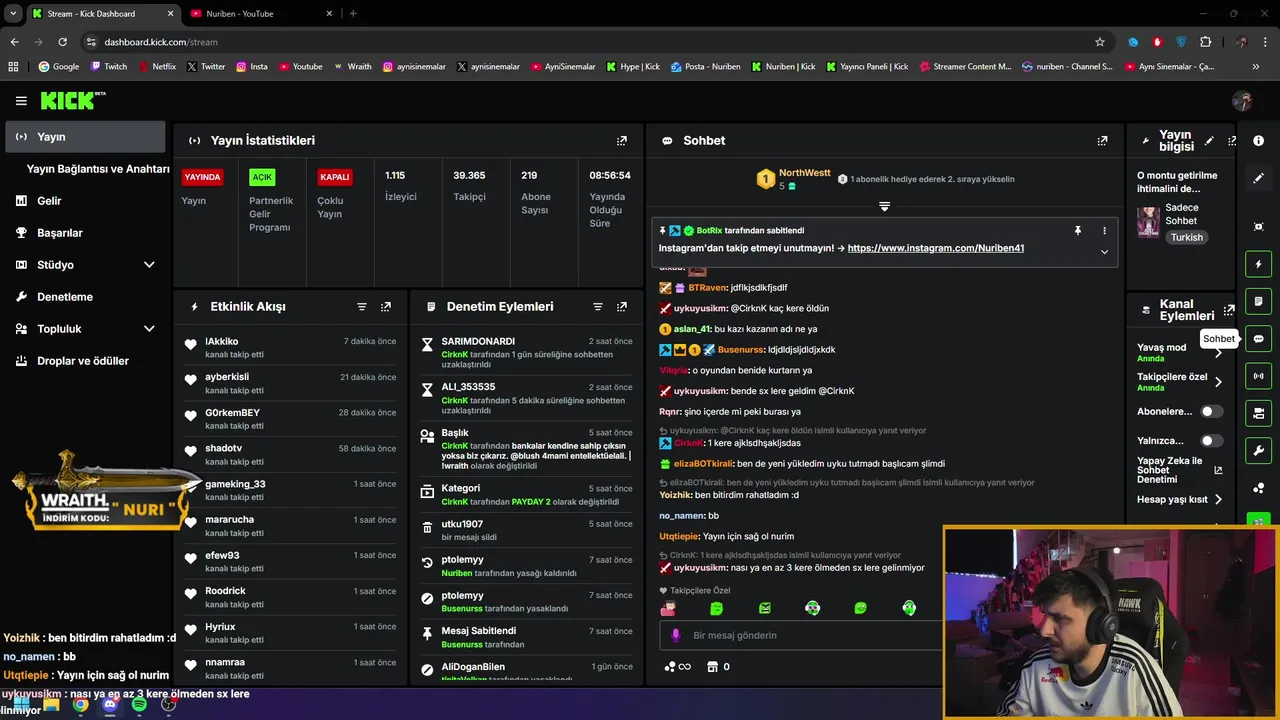Open Yayın Bağlantısı ve Anahtarı

click(x=98, y=169)
